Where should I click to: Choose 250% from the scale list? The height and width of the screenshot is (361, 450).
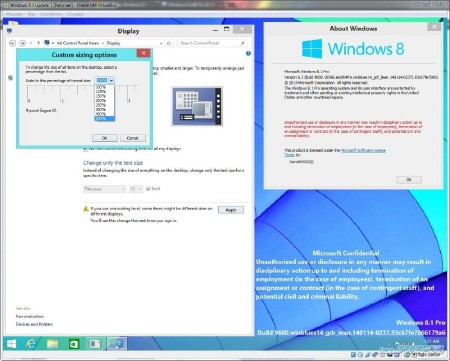pyautogui.click(x=105, y=105)
